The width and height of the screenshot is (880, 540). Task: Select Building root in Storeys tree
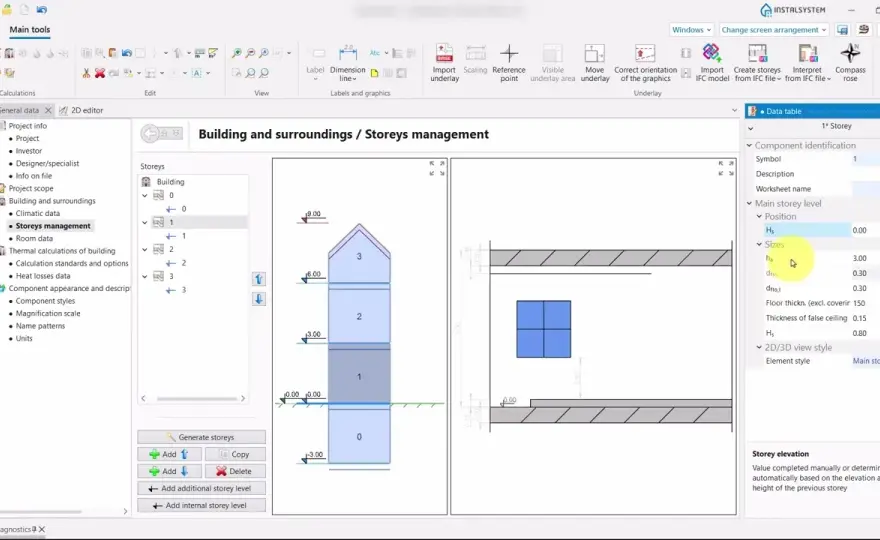171,182
